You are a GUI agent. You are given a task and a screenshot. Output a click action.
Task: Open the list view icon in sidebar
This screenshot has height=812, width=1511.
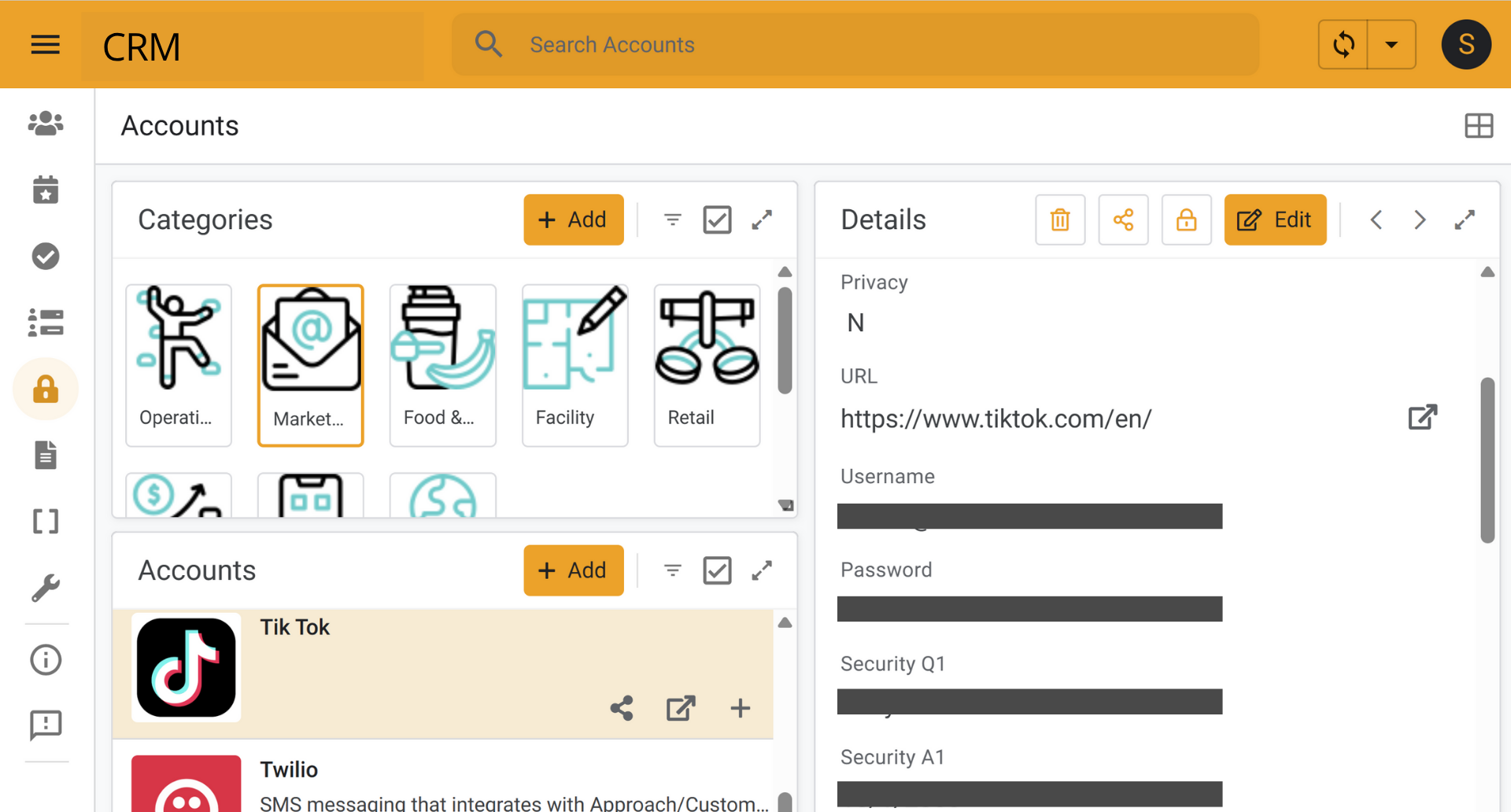click(x=46, y=323)
